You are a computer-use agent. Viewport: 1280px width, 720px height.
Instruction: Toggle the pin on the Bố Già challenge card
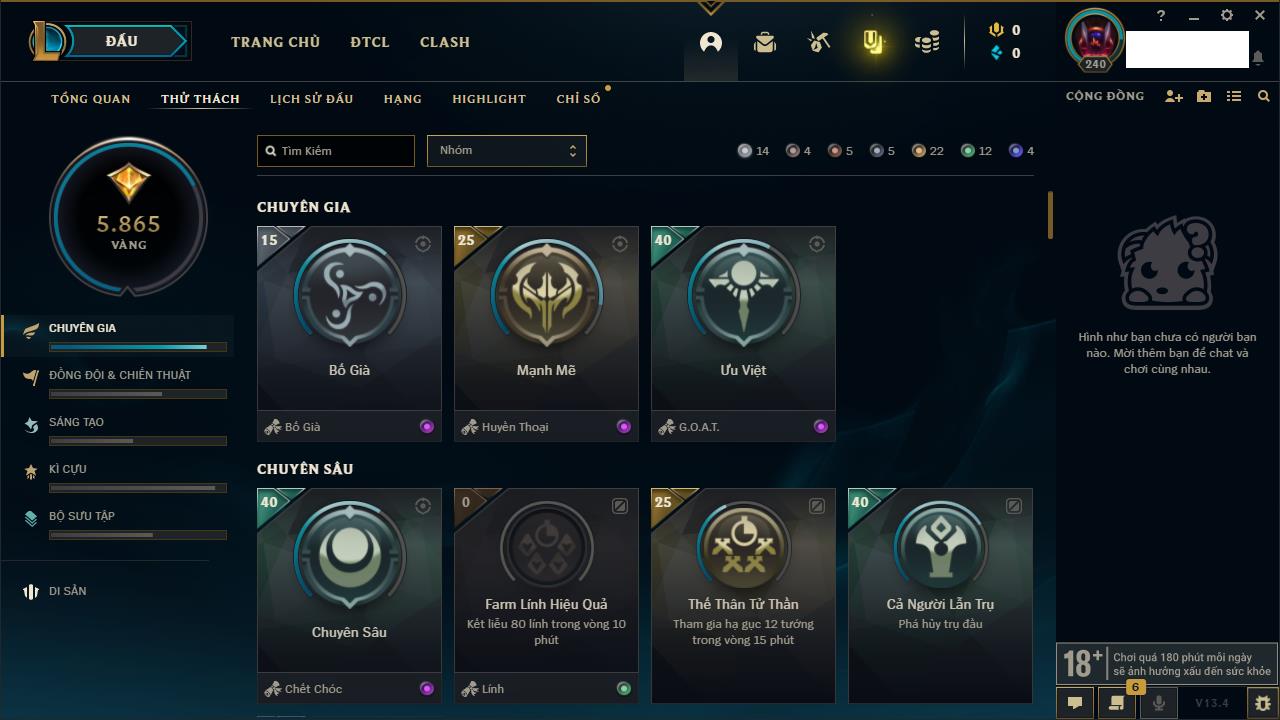(423, 244)
